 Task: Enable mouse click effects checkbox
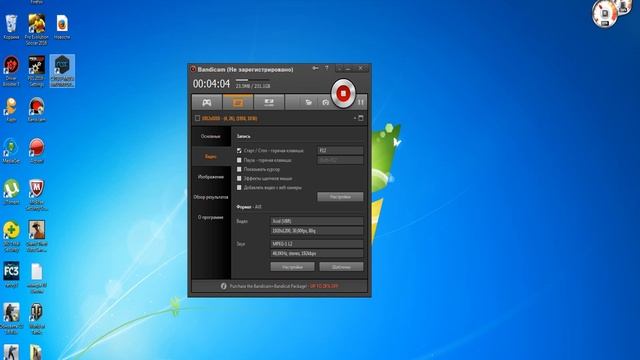(239, 178)
